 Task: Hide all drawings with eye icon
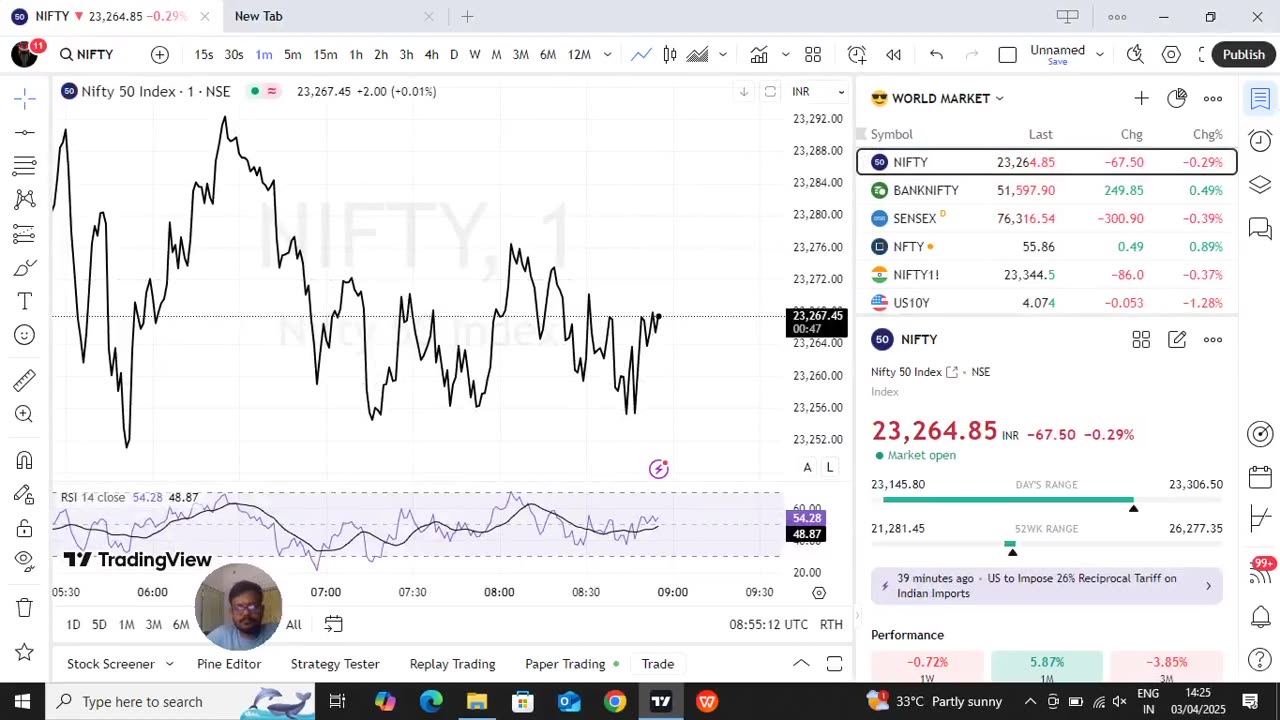click(25, 560)
